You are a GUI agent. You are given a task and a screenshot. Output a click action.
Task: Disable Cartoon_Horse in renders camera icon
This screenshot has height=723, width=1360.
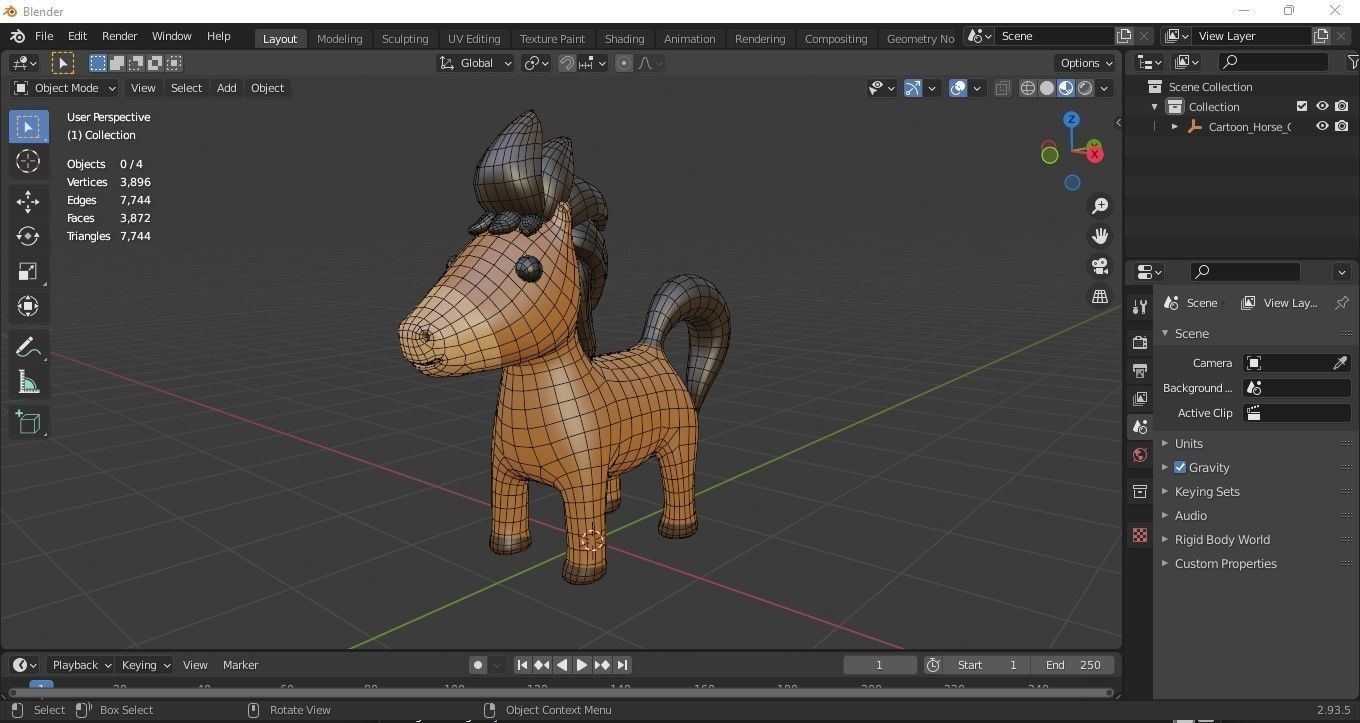click(1342, 126)
